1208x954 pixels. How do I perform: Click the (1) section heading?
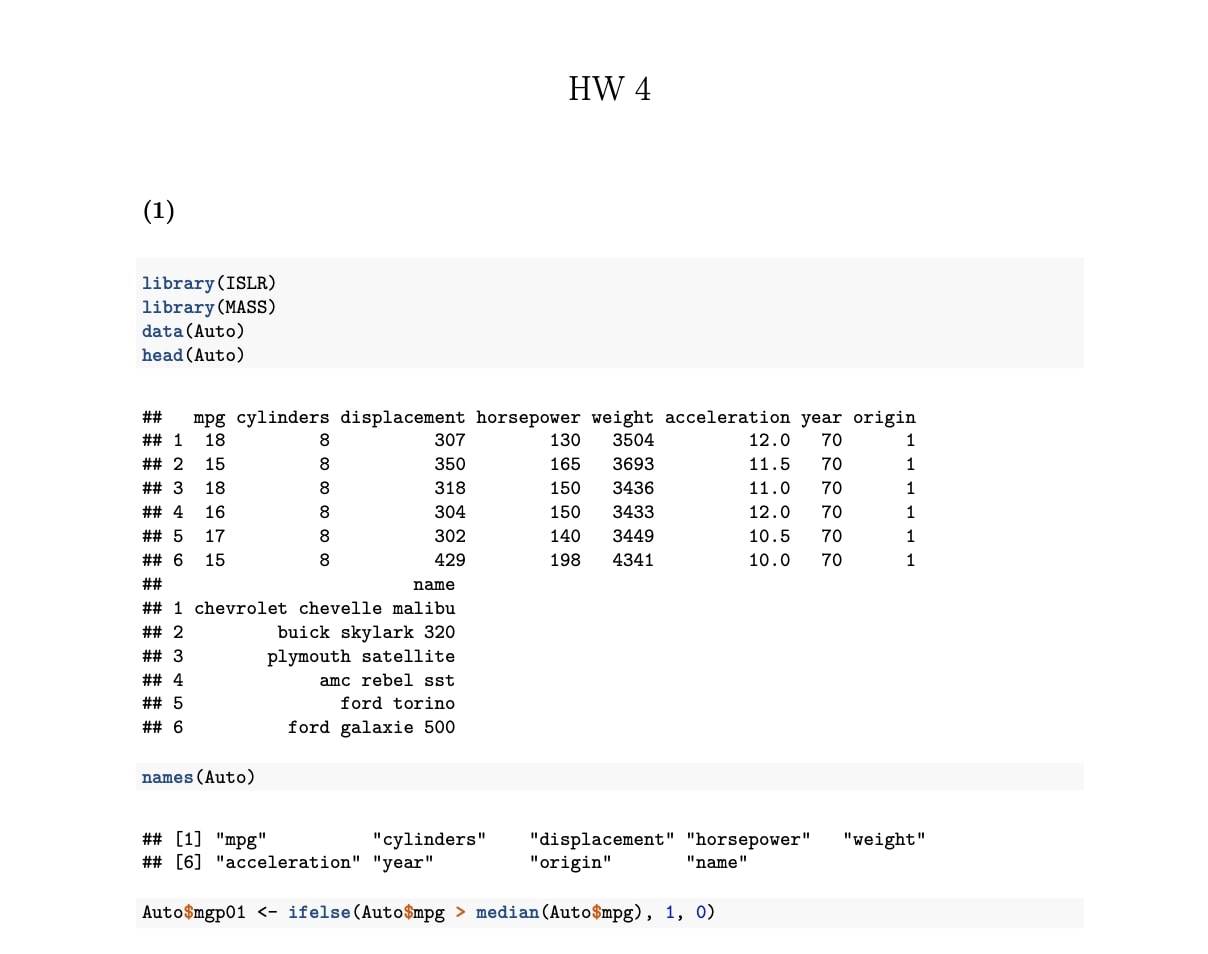pos(159,211)
